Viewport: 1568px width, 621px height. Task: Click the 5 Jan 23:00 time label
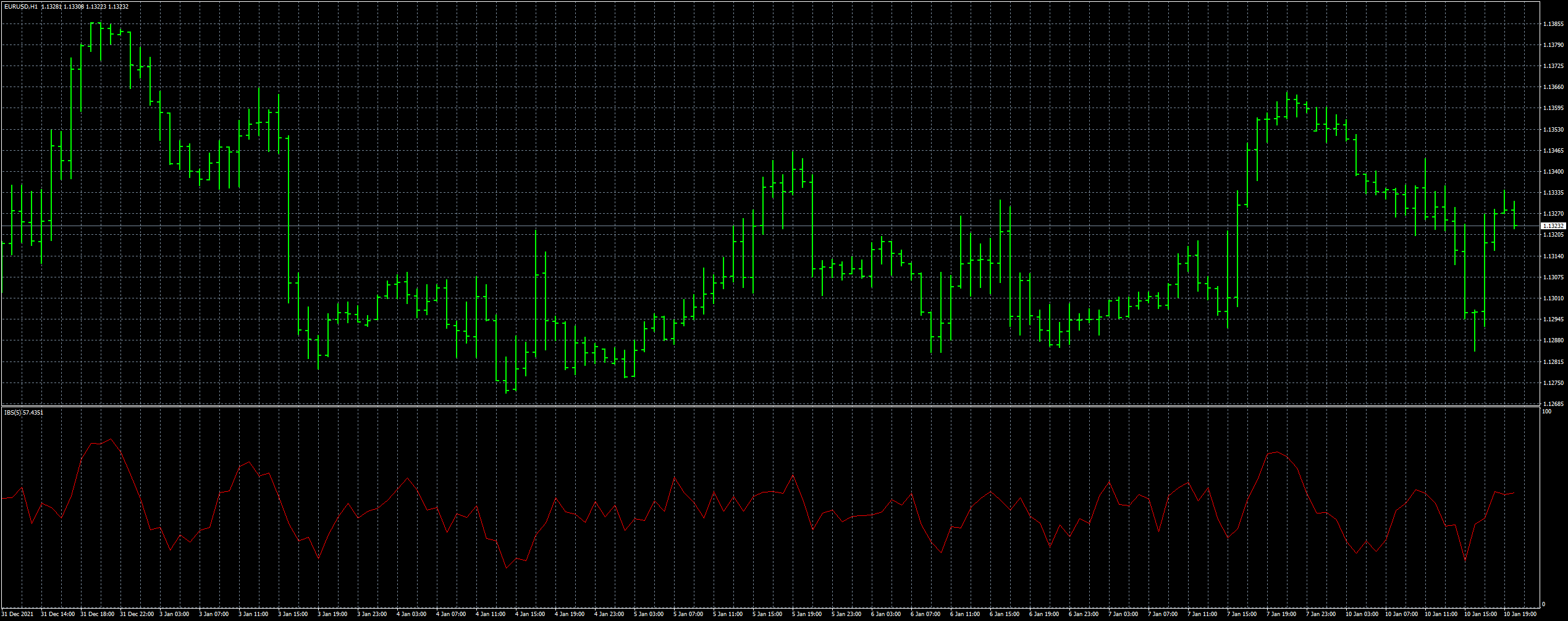pos(846,614)
